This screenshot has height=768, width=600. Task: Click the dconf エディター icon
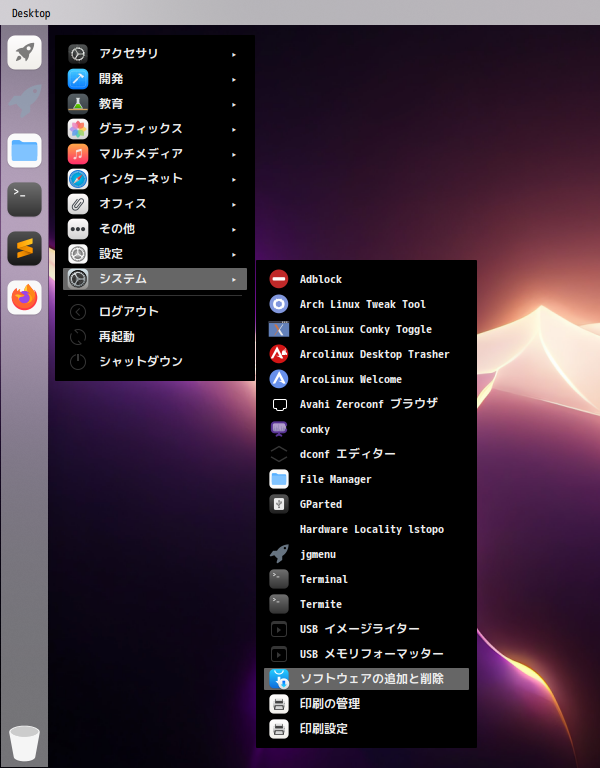(279, 454)
